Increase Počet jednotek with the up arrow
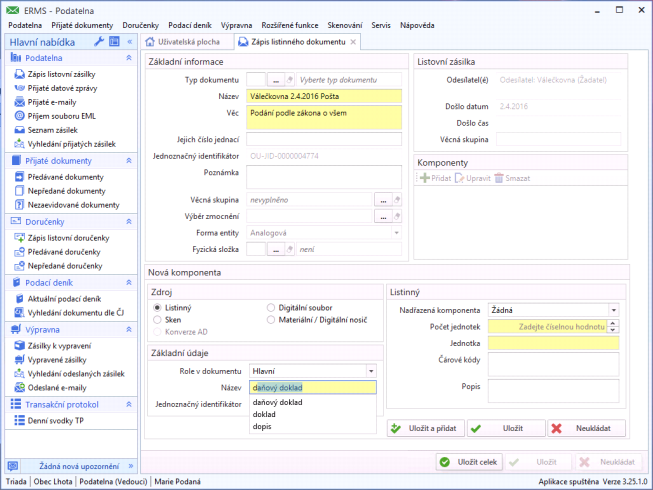Screen dimensions: 653x490 613,323
